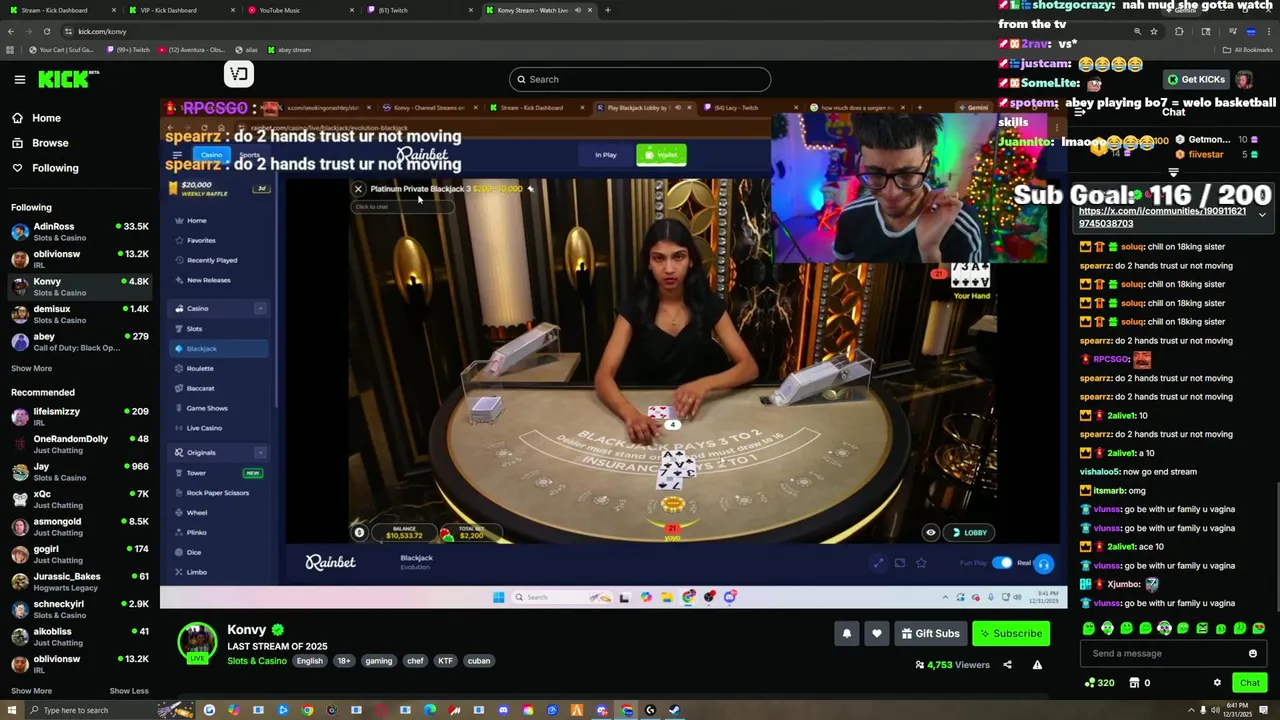The height and width of the screenshot is (720, 1280).
Task: Click the gaming tag
Action: (378, 661)
